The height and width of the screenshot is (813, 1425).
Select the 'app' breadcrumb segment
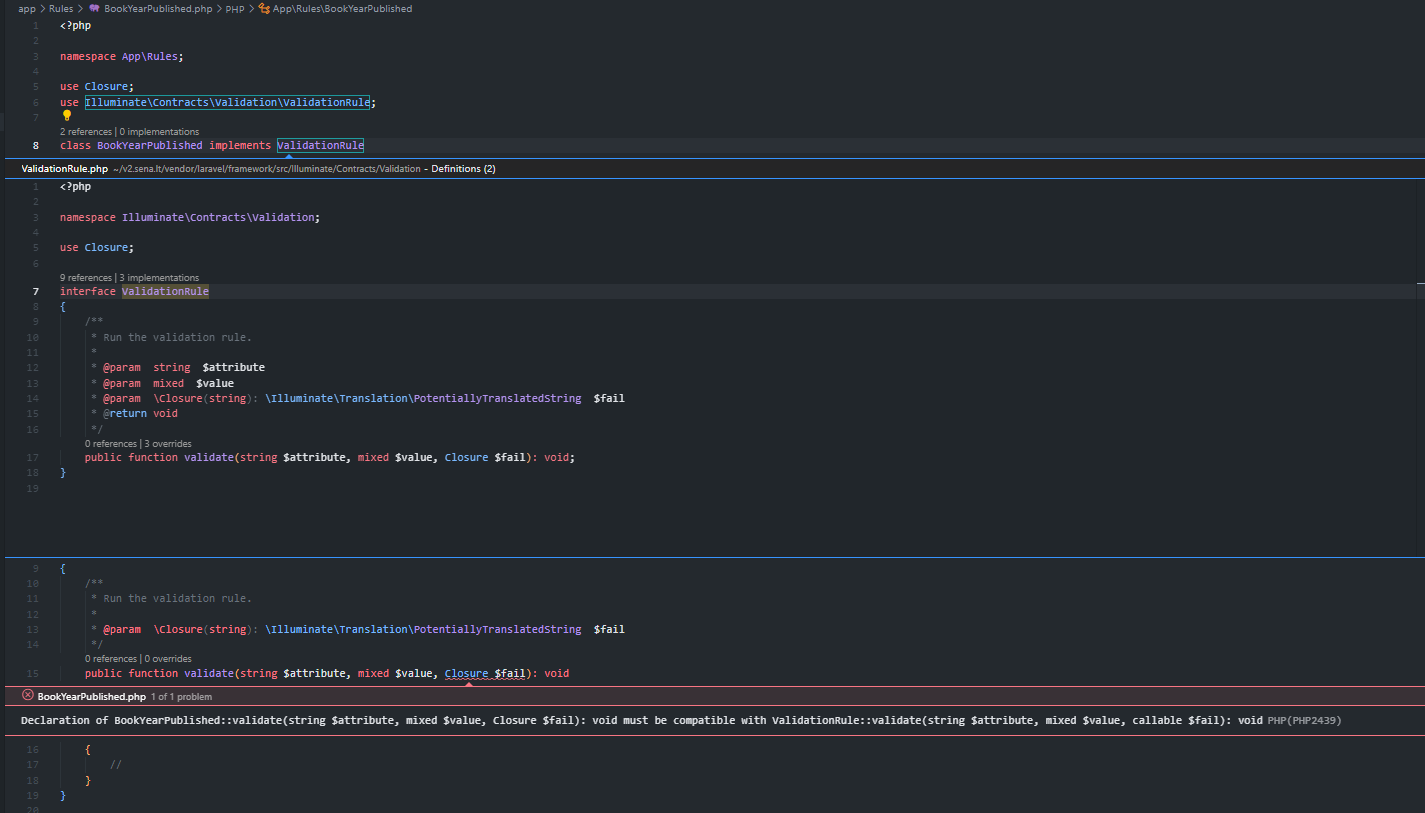pos(27,8)
